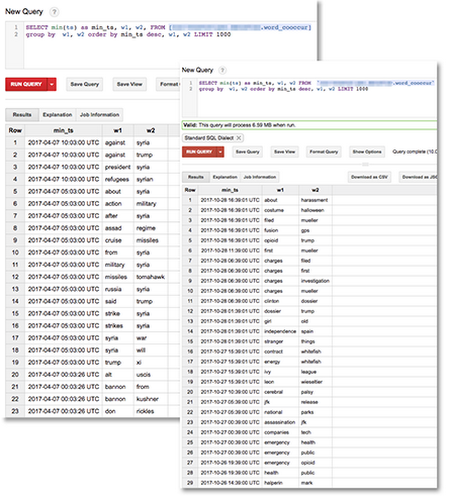451x500 pixels.
Task: Click inside the front window query editor
Action: 317,97
